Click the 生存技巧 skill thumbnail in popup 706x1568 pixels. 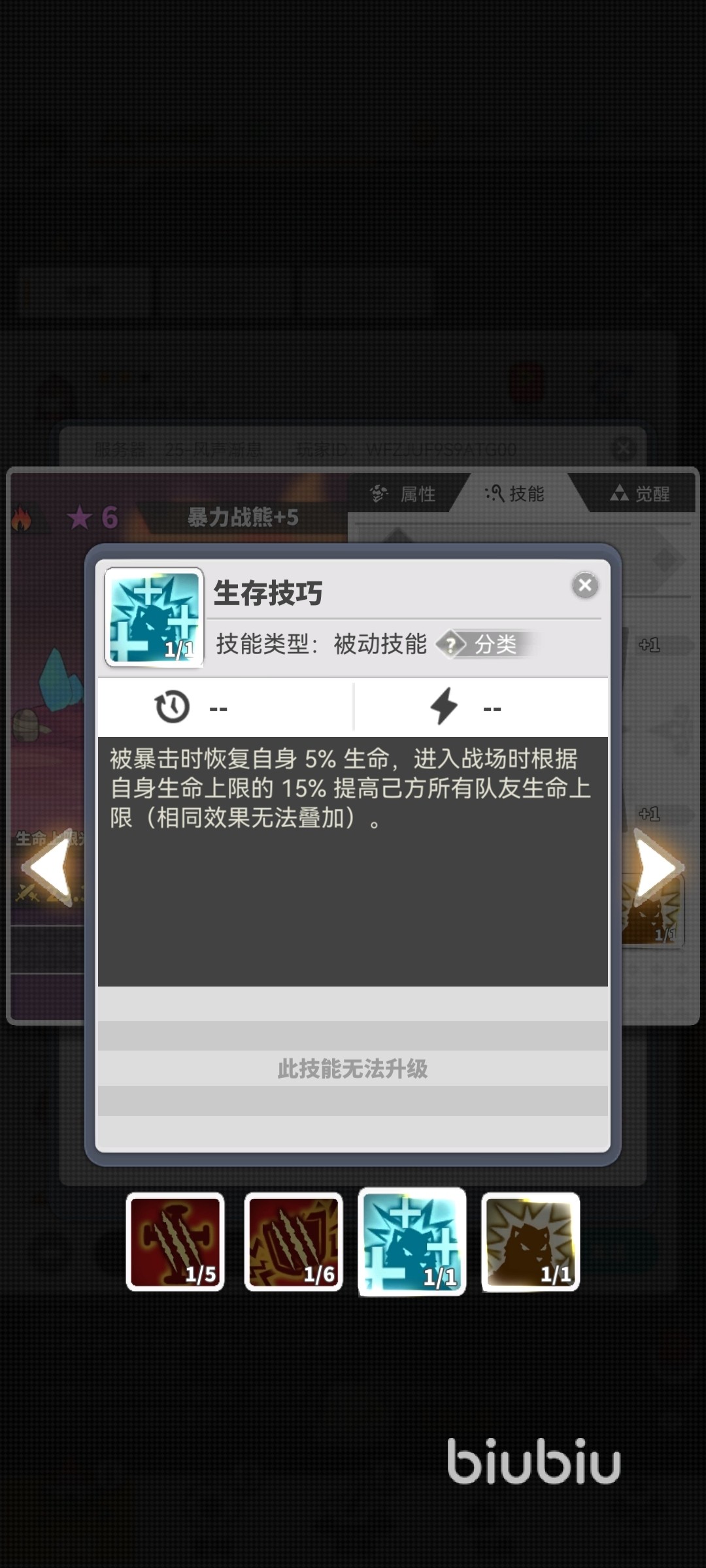(154, 617)
